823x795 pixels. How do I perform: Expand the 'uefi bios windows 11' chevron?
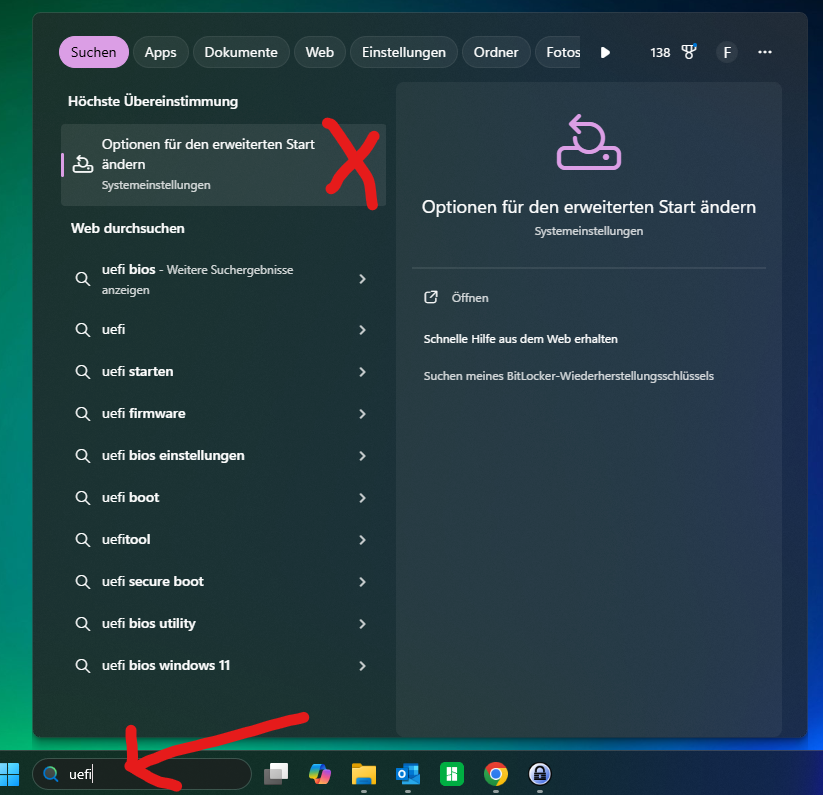362,665
